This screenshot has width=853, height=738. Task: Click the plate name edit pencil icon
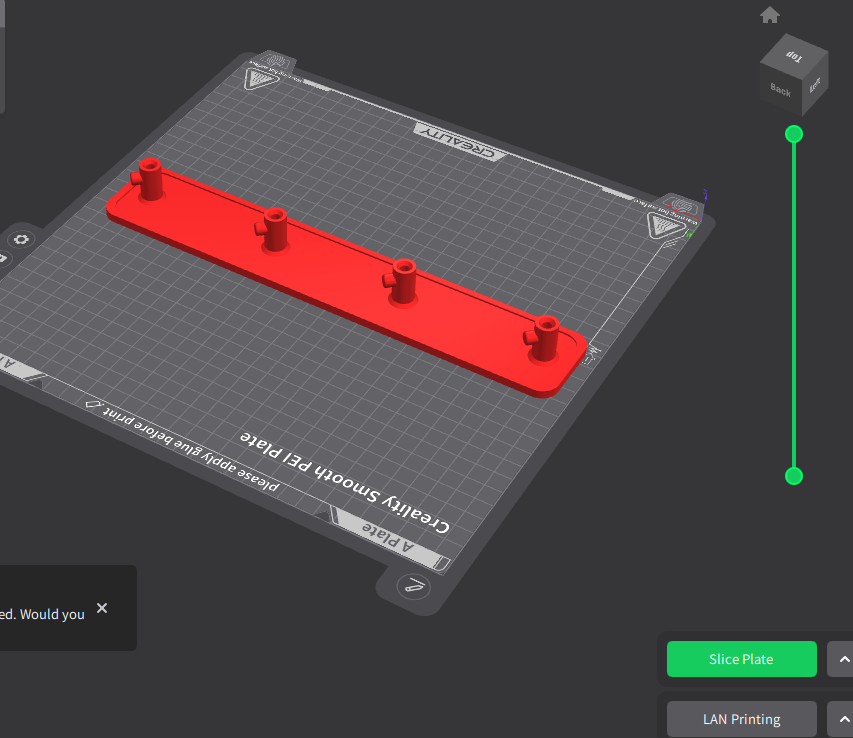point(414,587)
